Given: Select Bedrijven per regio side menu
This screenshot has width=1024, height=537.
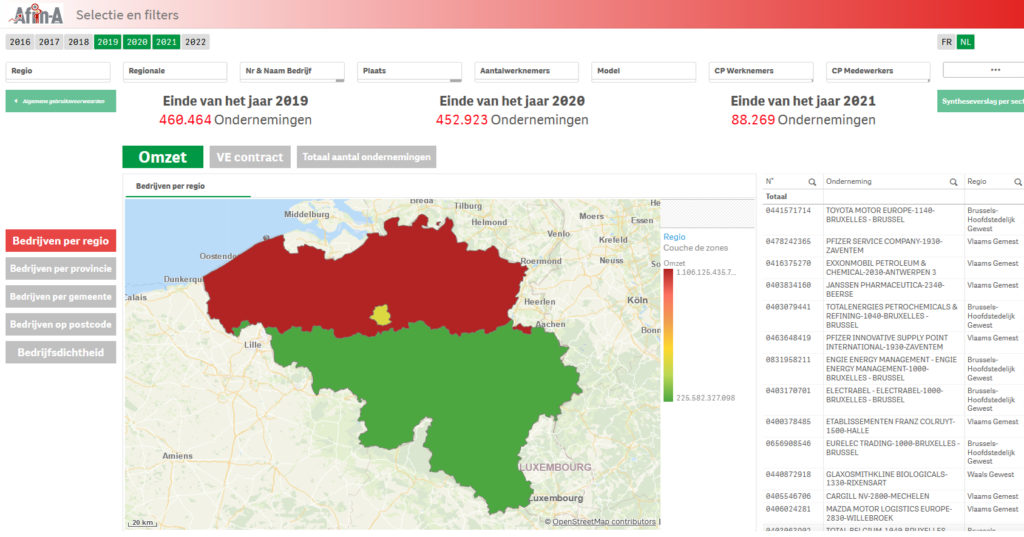Looking at the screenshot, I should pyautogui.click(x=61, y=240).
